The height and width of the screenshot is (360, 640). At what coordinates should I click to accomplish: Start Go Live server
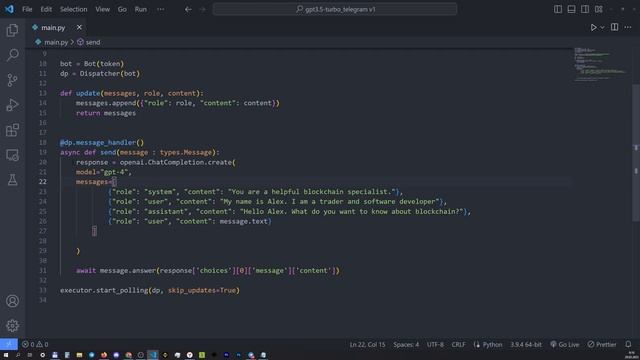point(564,344)
